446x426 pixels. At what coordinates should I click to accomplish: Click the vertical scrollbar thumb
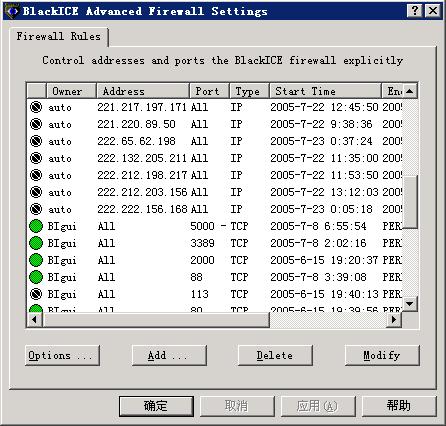[x=410, y=202]
